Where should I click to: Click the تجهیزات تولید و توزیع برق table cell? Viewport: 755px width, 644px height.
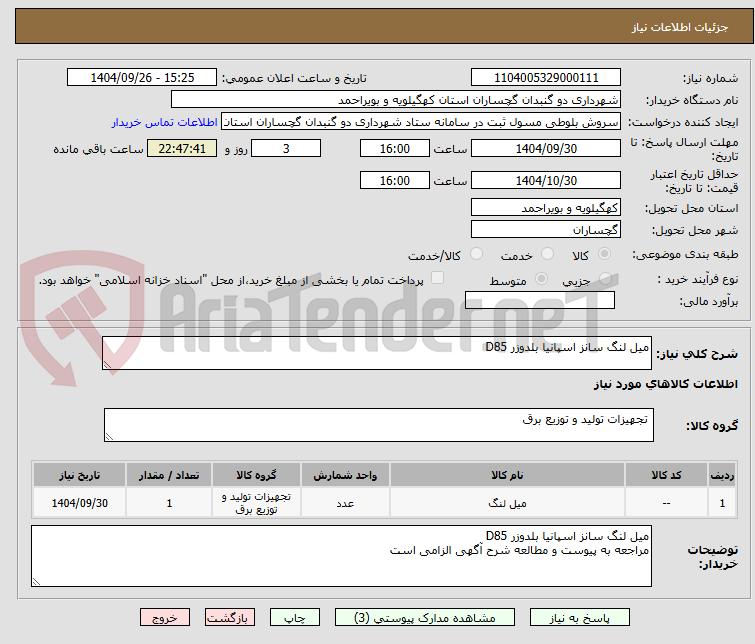click(x=257, y=503)
